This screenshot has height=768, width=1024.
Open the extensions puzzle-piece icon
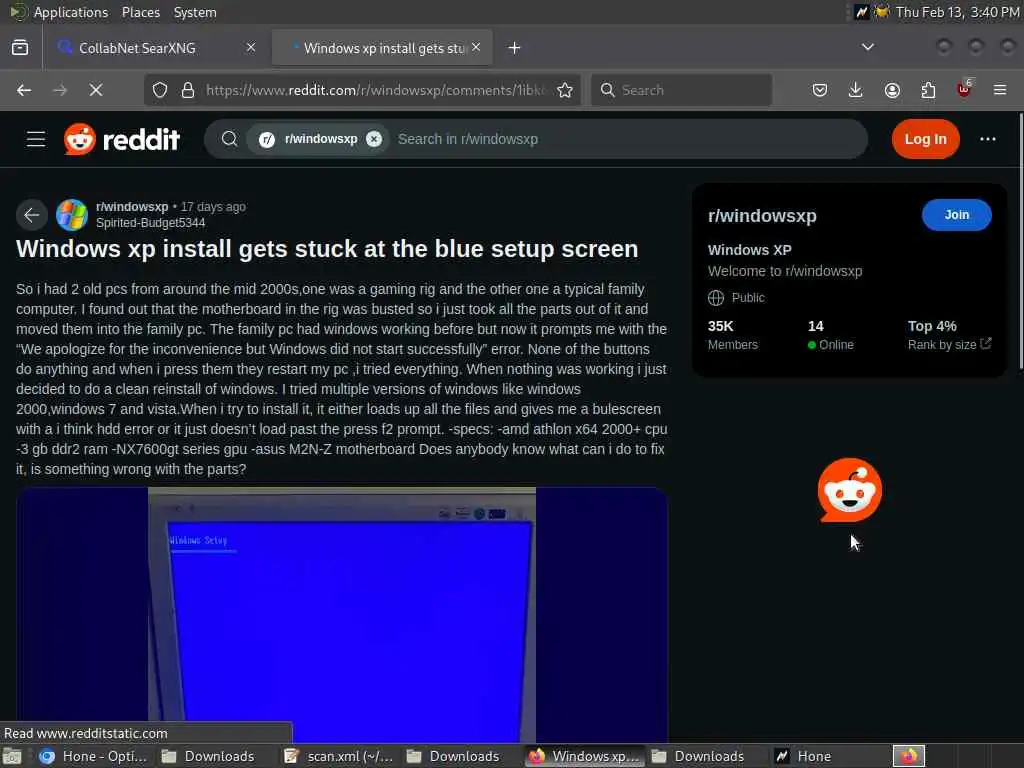(x=928, y=90)
